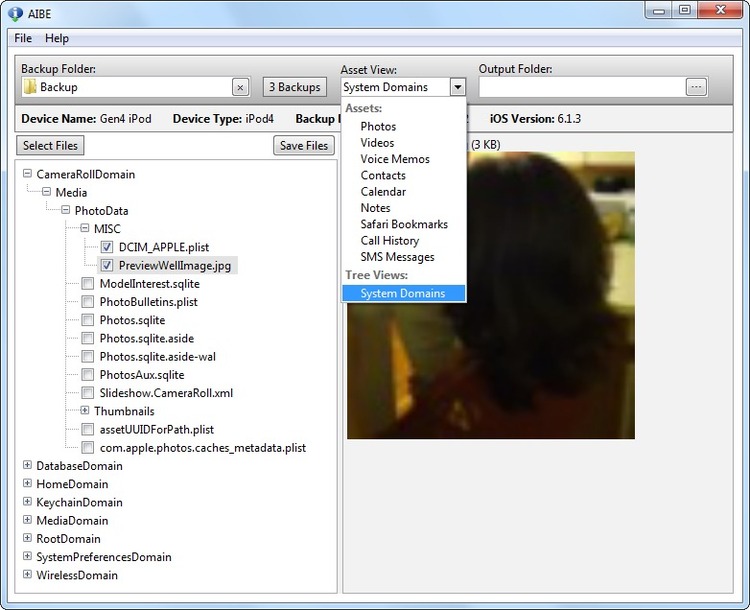Viewport: 750px width, 610px height.
Task: Expand the DatabaseDomain node
Action: coord(27,465)
